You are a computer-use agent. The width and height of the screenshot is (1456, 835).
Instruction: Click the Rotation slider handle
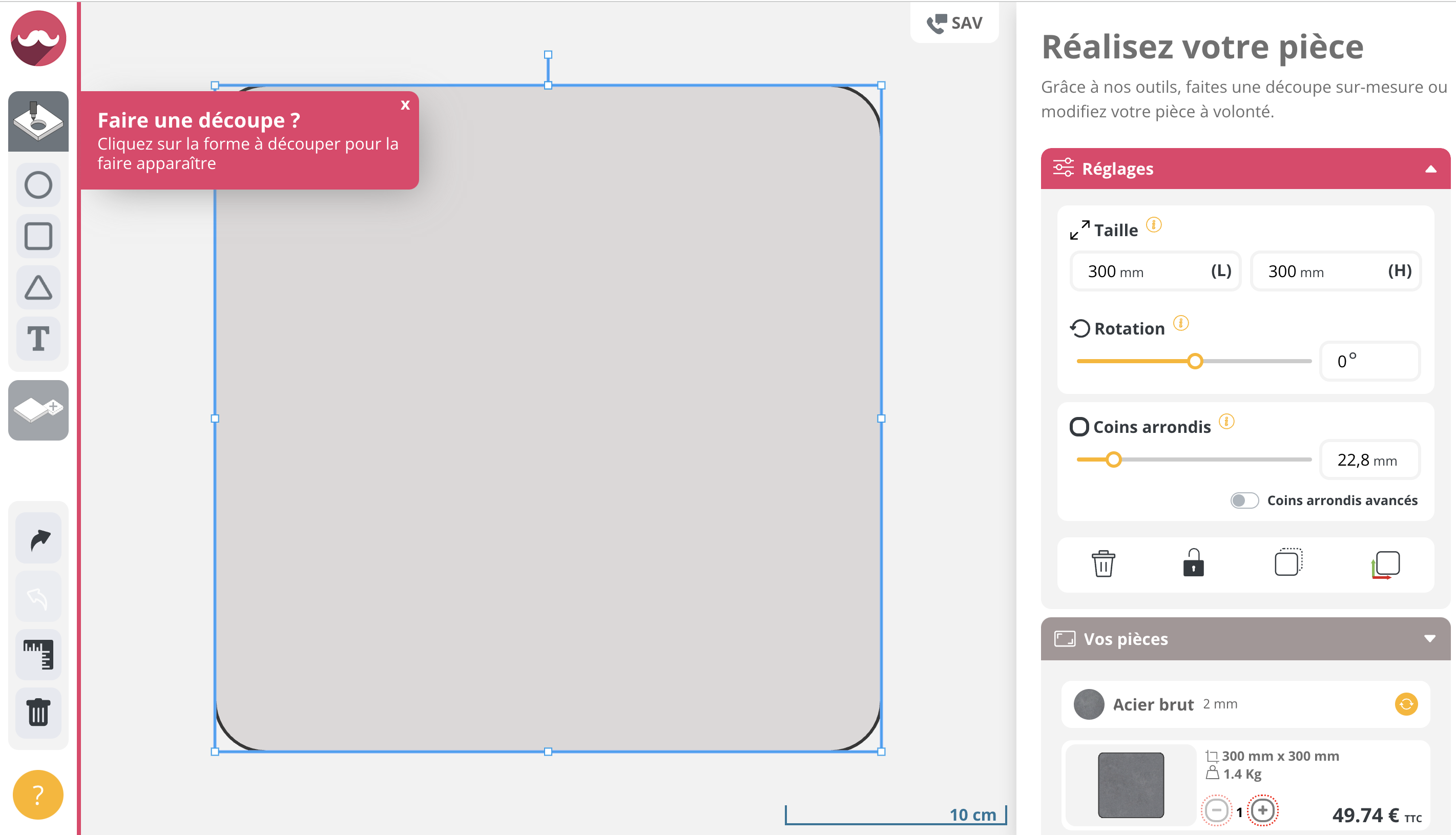(1195, 361)
